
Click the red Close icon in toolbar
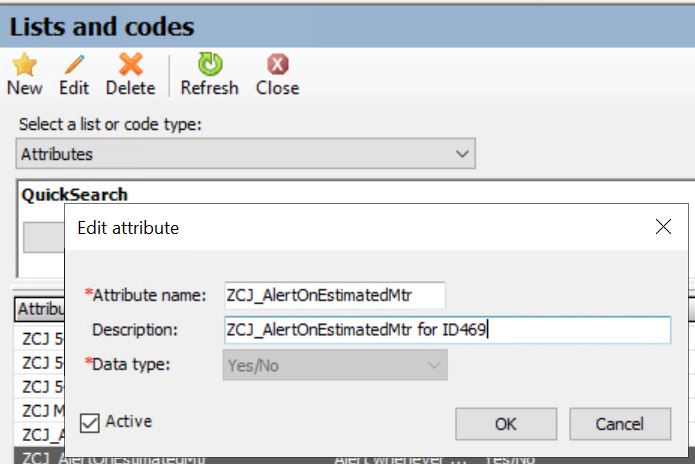[x=277, y=65]
